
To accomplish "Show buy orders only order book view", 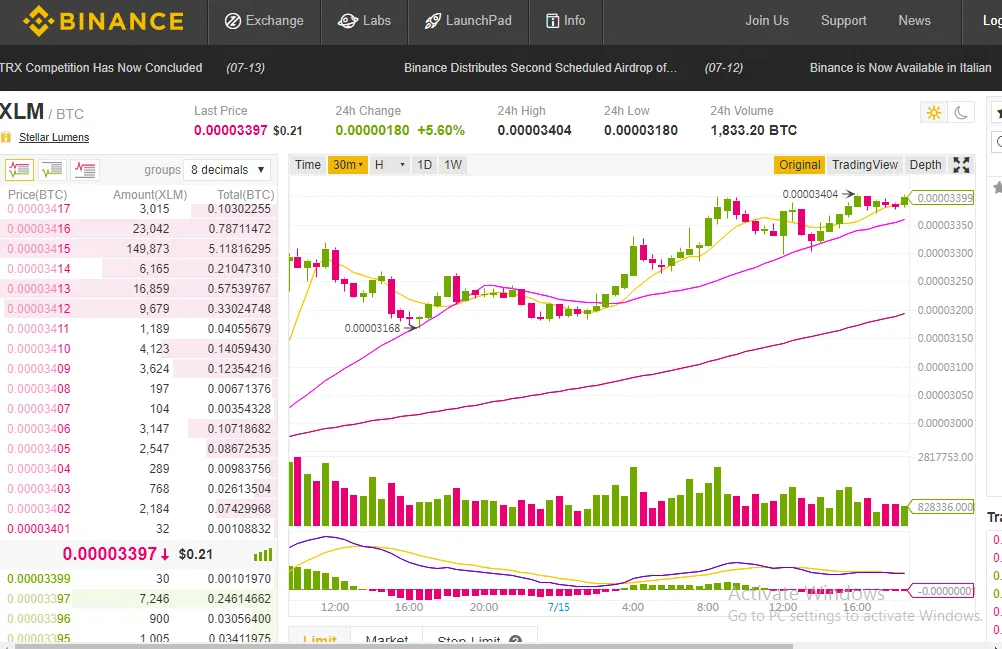I will coord(52,170).
